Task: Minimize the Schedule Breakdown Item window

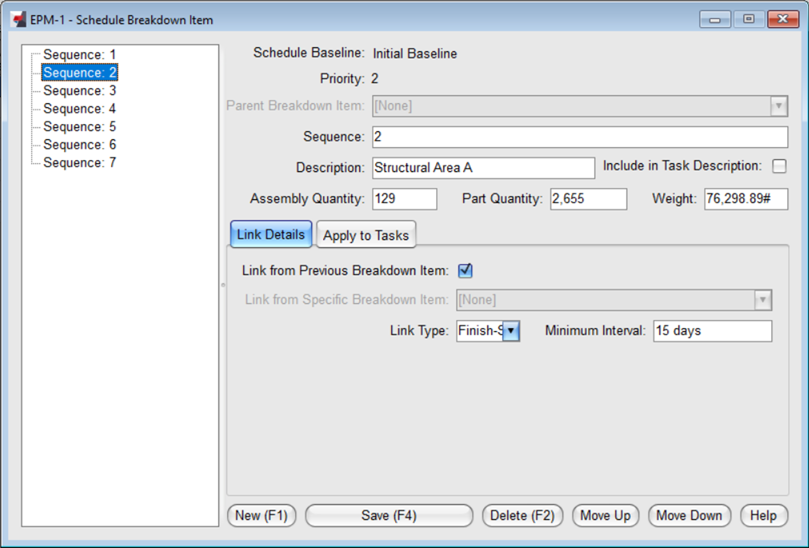Action: tap(715, 20)
